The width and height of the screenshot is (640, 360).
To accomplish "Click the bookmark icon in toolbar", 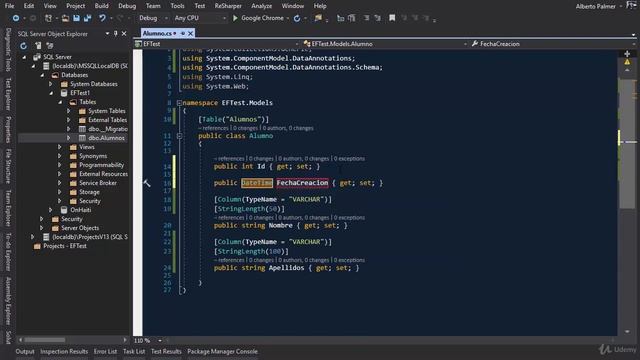I will click(392, 18).
